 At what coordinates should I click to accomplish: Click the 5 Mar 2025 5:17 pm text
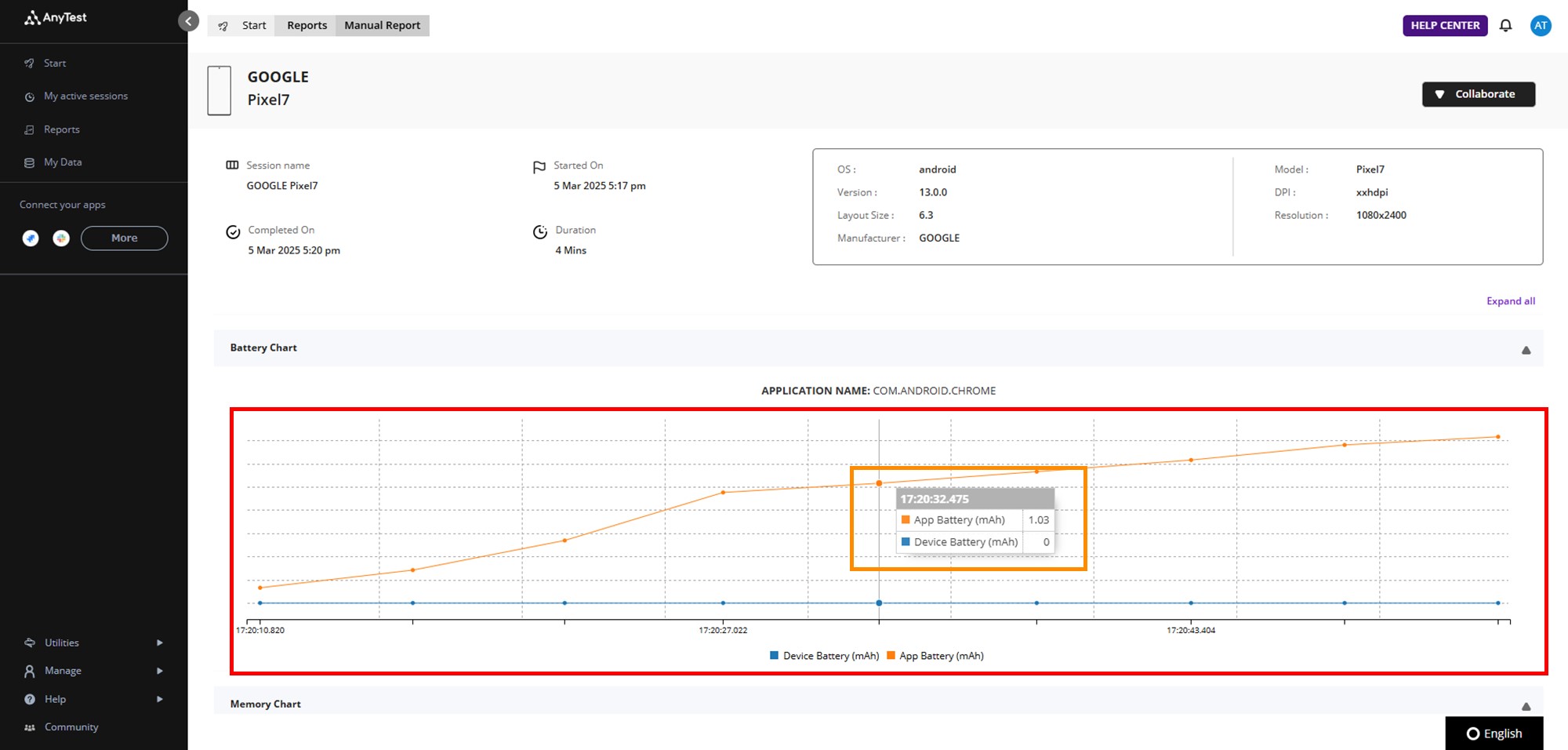click(x=600, y=186)
